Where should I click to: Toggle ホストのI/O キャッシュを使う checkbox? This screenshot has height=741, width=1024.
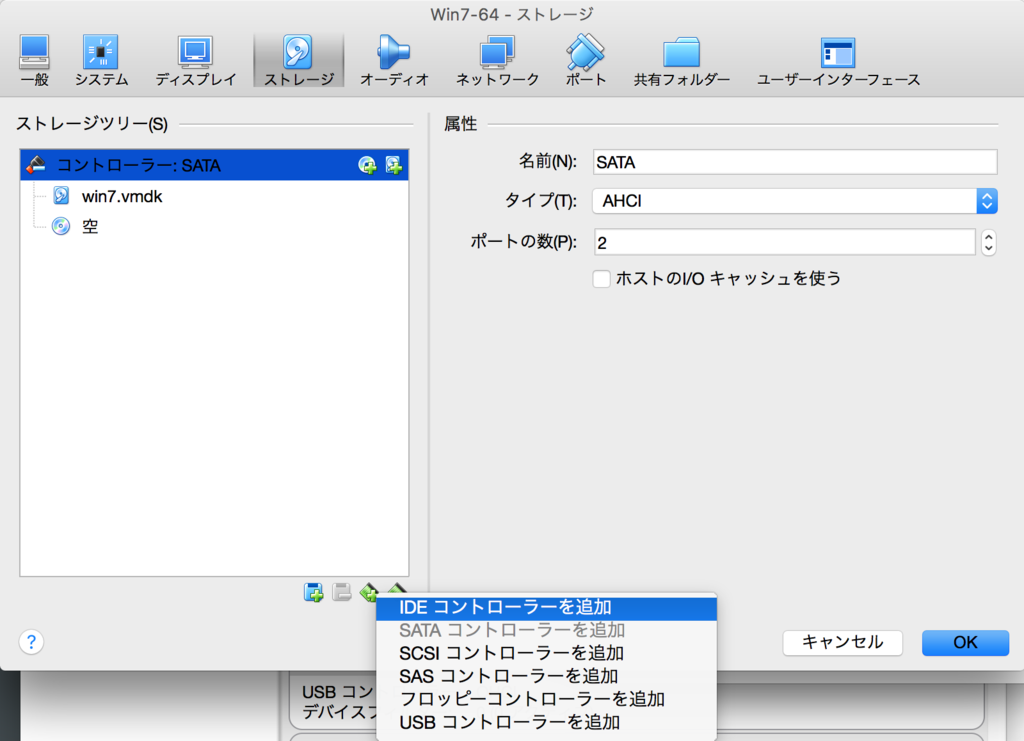[601, 279]
